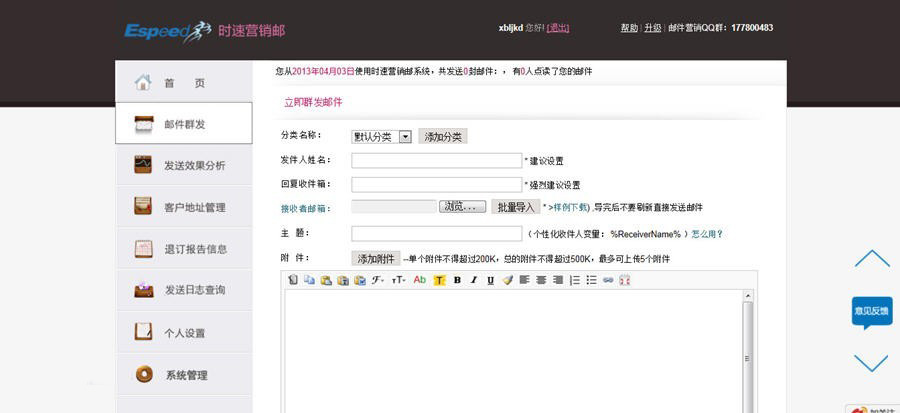Image resolution: width=900 pixels, height=413 pixels.
Task: Insert a bulleted list in editor
Action: 591,281
